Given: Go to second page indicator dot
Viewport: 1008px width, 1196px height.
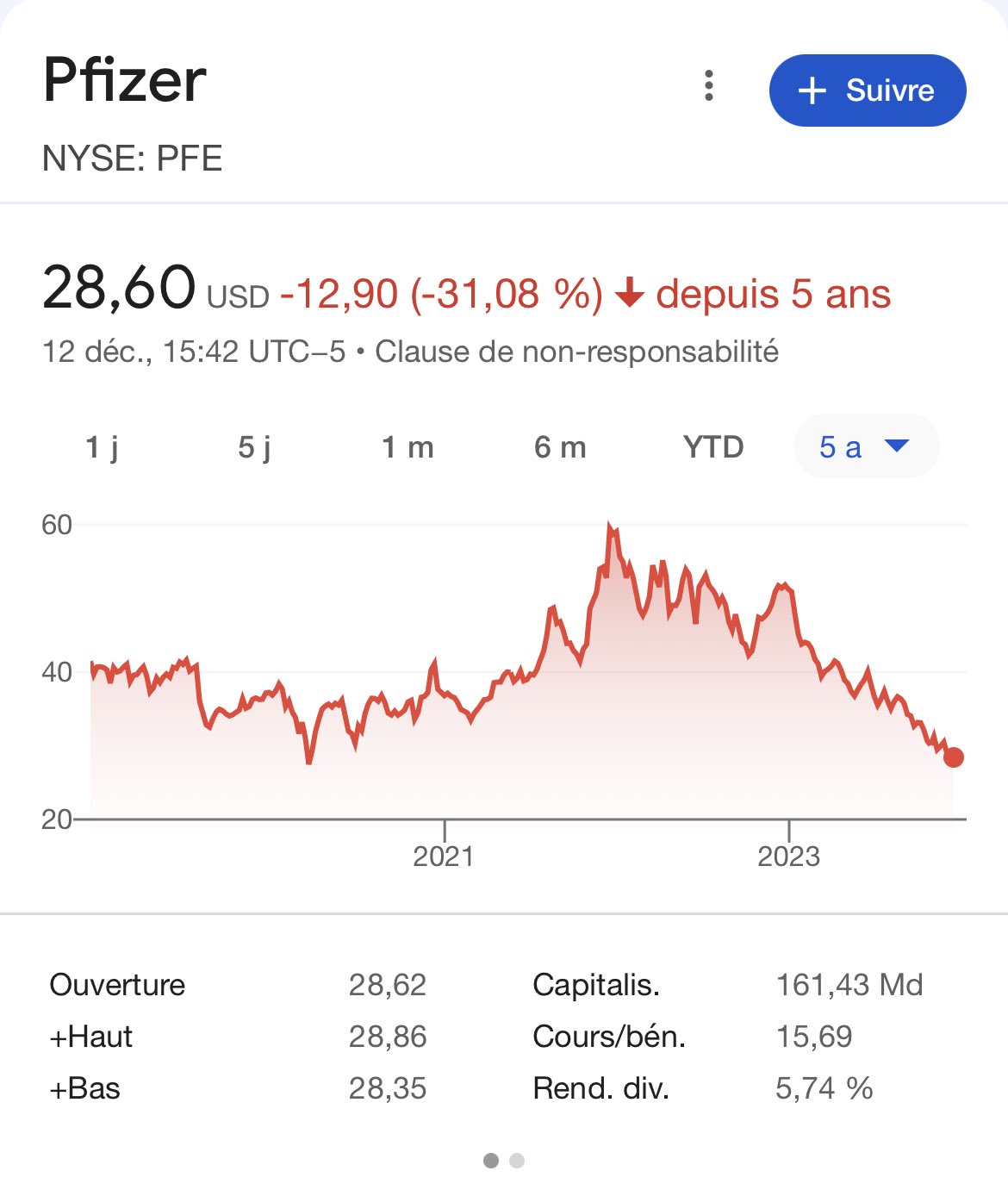Looking at the screenshot, I should coord(517,1161).
